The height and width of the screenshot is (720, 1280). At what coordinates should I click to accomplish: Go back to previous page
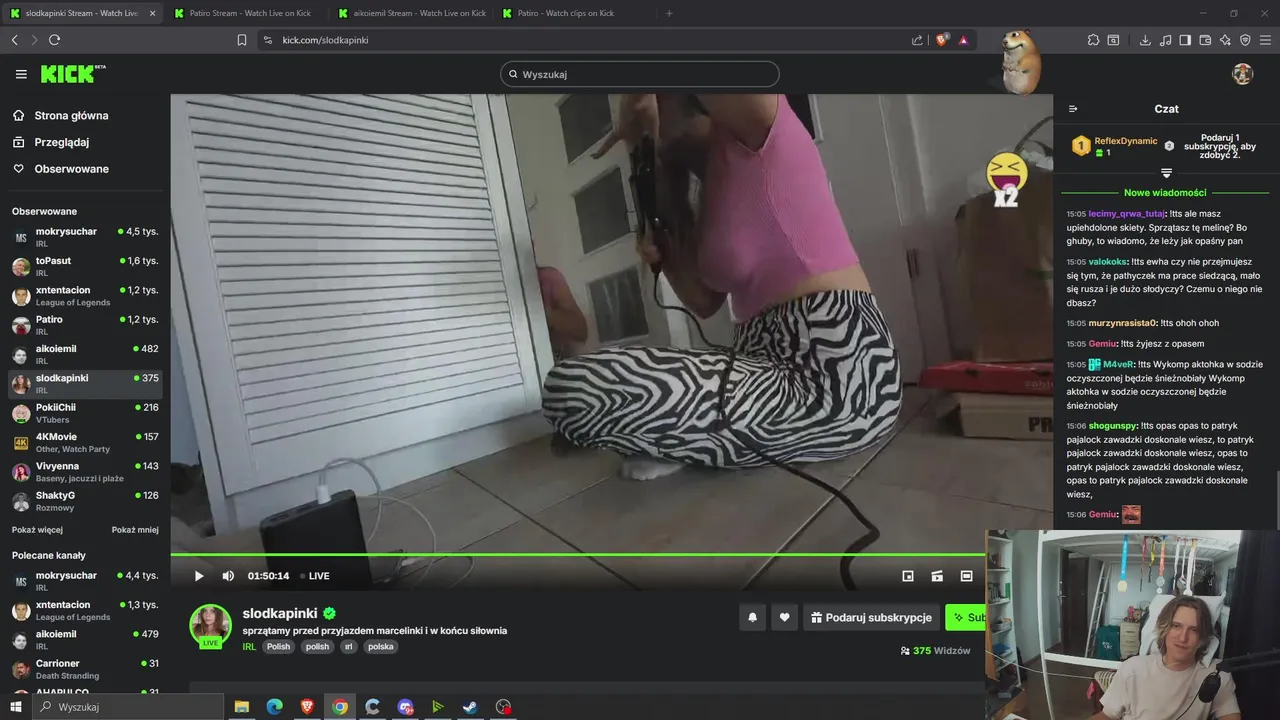[x=14, y=40]
